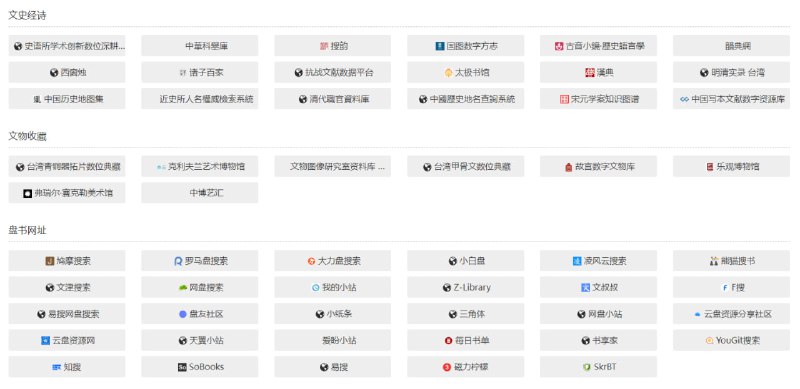Click the 我的小站 icon
800x389 pixels.
316,288
